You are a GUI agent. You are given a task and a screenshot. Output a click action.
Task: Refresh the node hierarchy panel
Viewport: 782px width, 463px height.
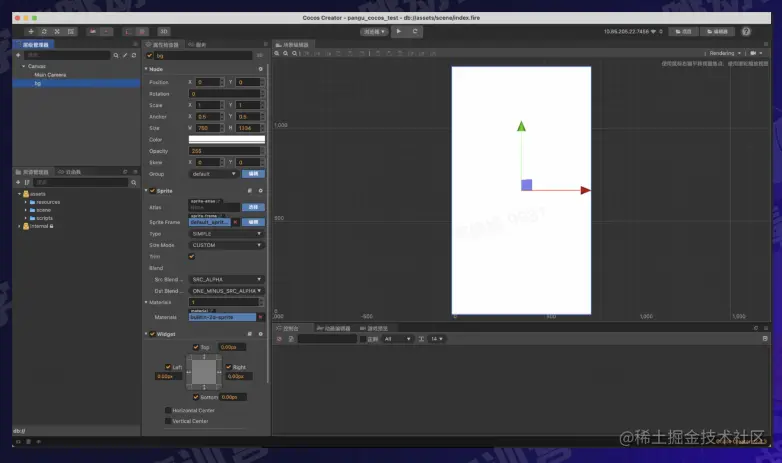[x=134, y=55]
